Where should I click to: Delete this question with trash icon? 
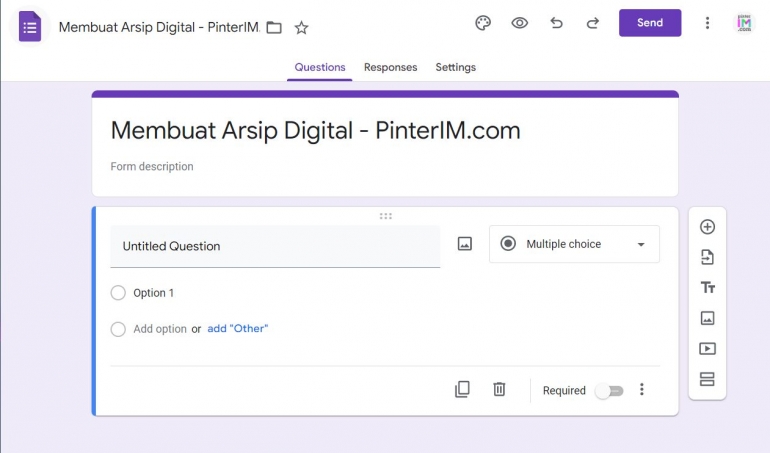499,390
